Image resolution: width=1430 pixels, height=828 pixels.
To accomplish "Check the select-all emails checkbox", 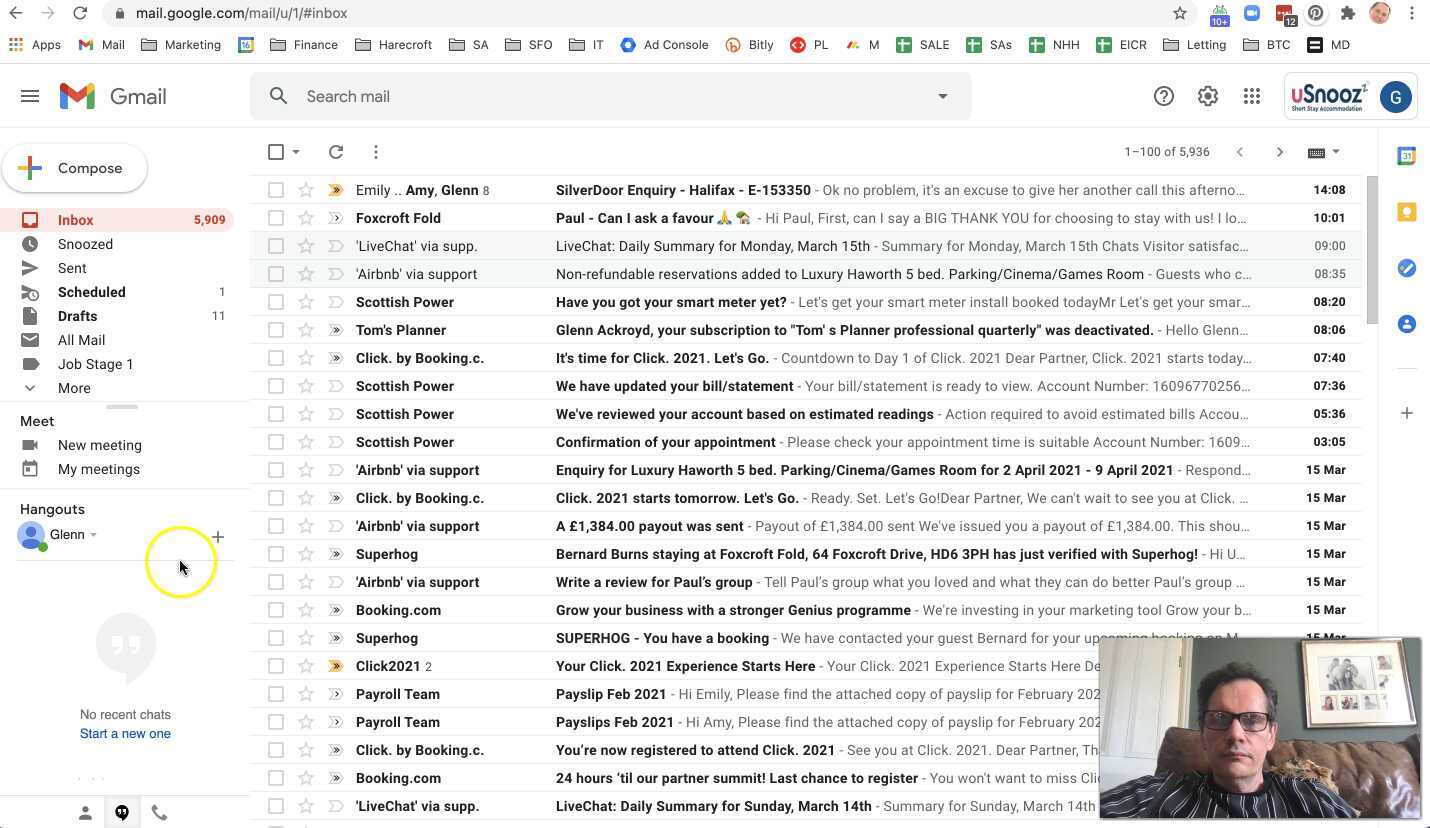I will point(276,152).
